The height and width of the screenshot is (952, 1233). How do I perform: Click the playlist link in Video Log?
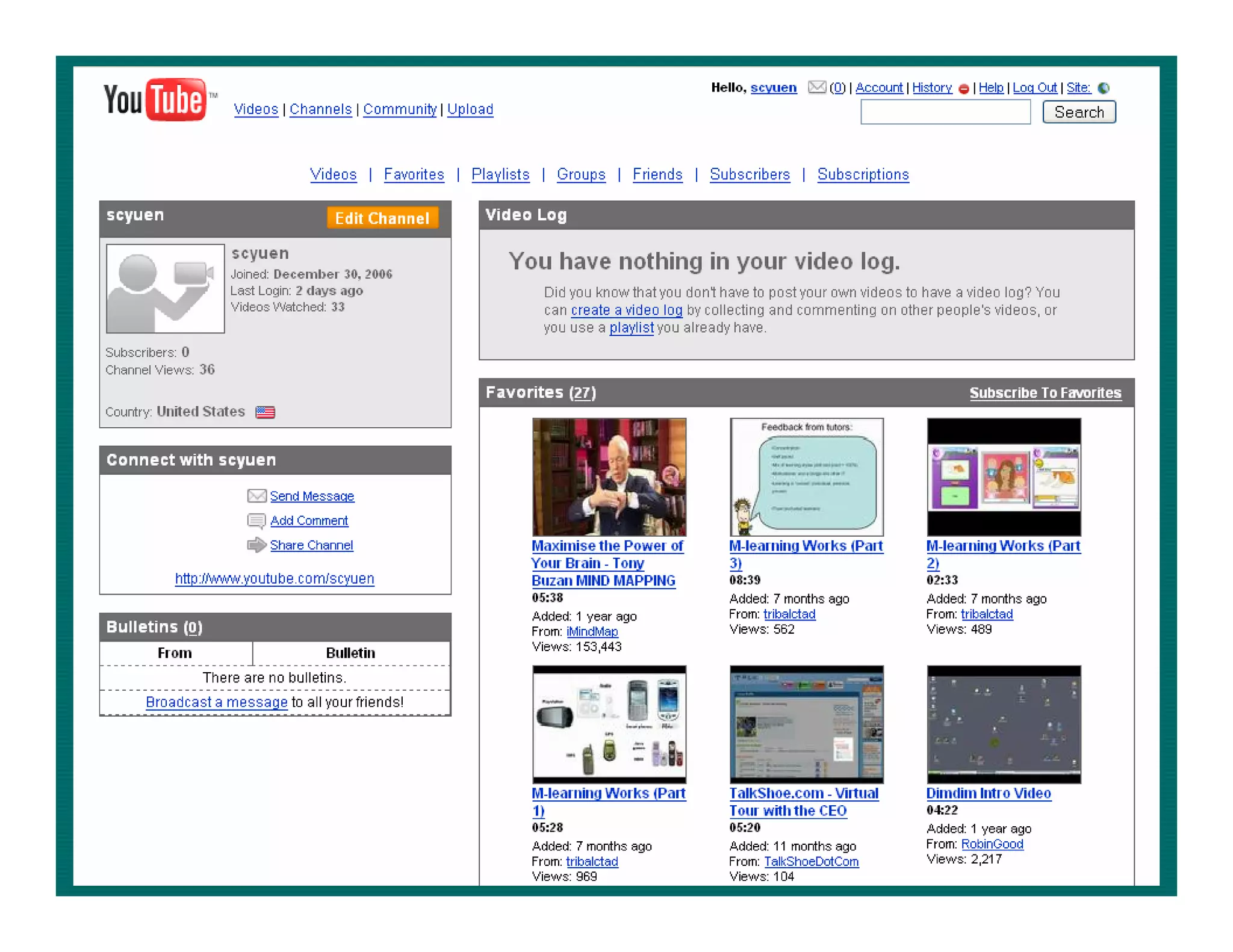pyautogui.click(x=632, y=328)
